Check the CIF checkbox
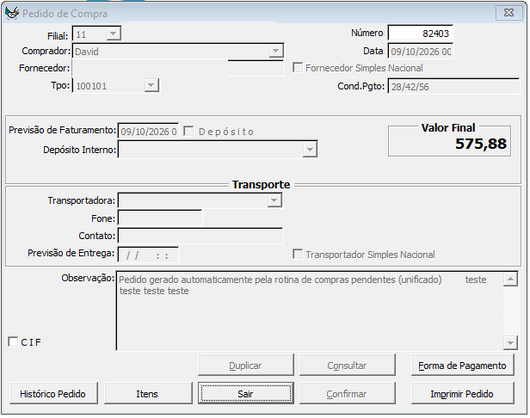 tap(13, 342)
